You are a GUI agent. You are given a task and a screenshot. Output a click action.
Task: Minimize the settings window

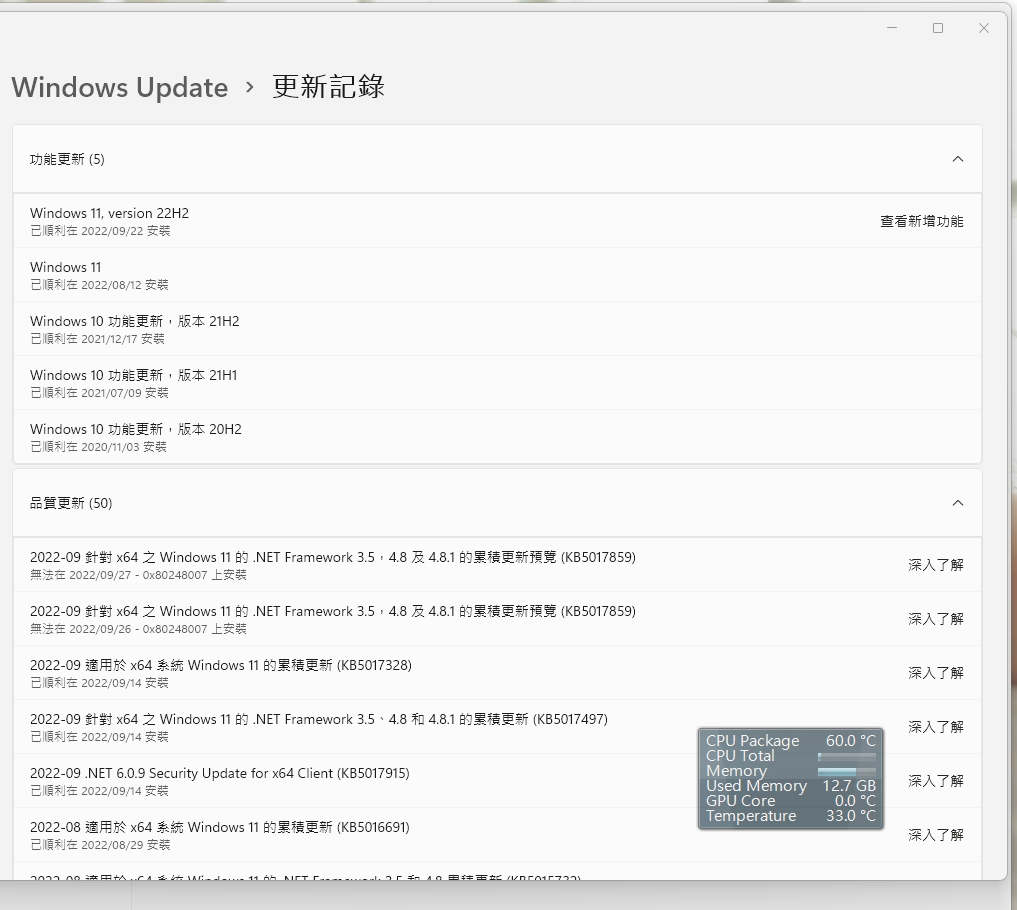point(892,28)
